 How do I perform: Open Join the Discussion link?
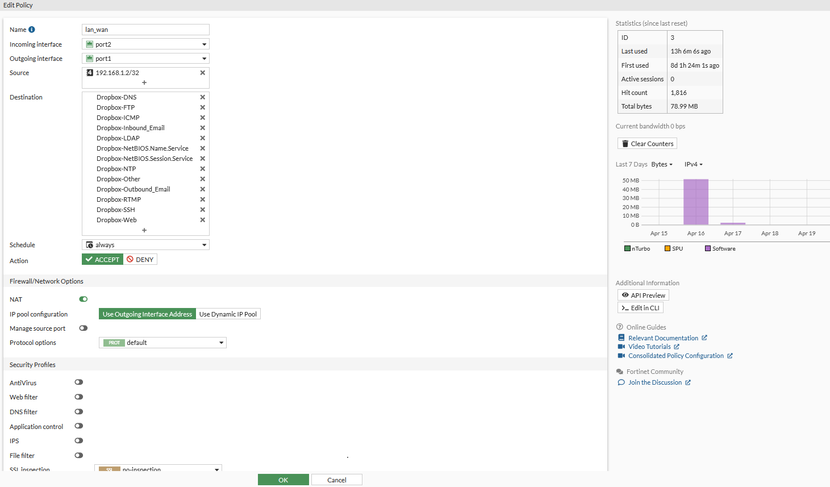pos(655,382)
